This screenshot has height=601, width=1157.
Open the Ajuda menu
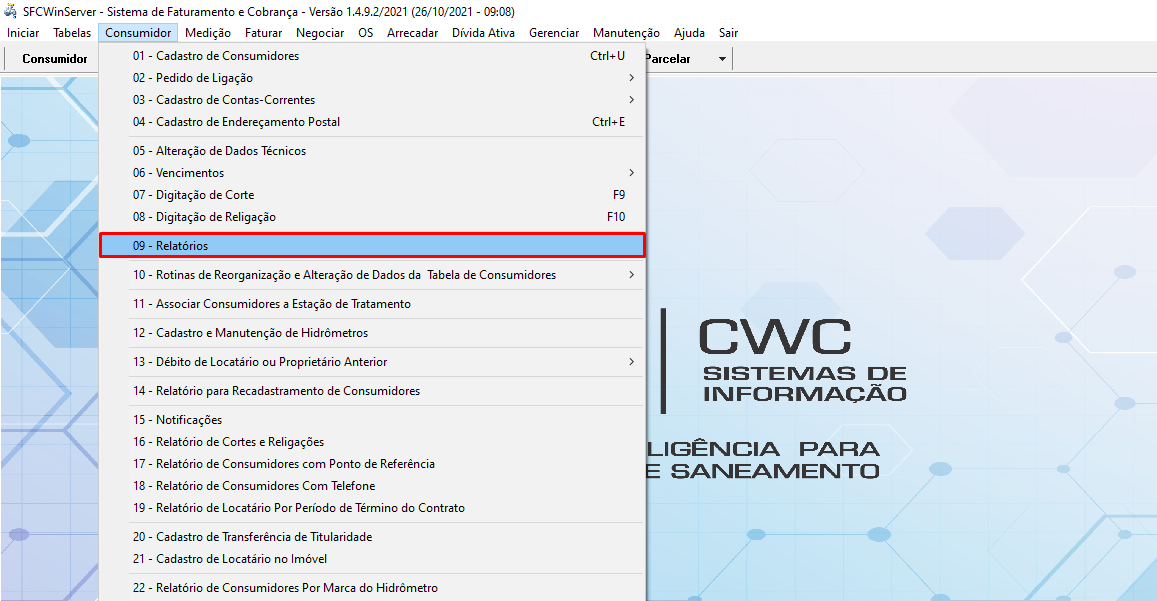[689, 32]
